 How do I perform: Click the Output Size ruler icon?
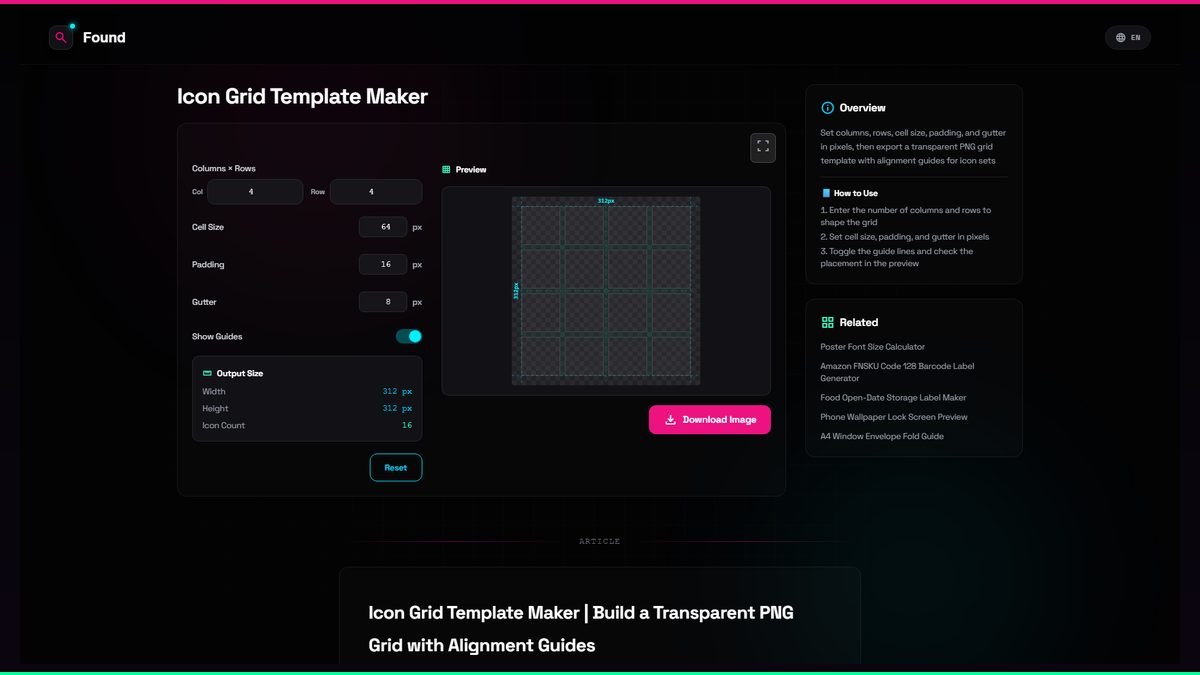(x=207, y=373)
